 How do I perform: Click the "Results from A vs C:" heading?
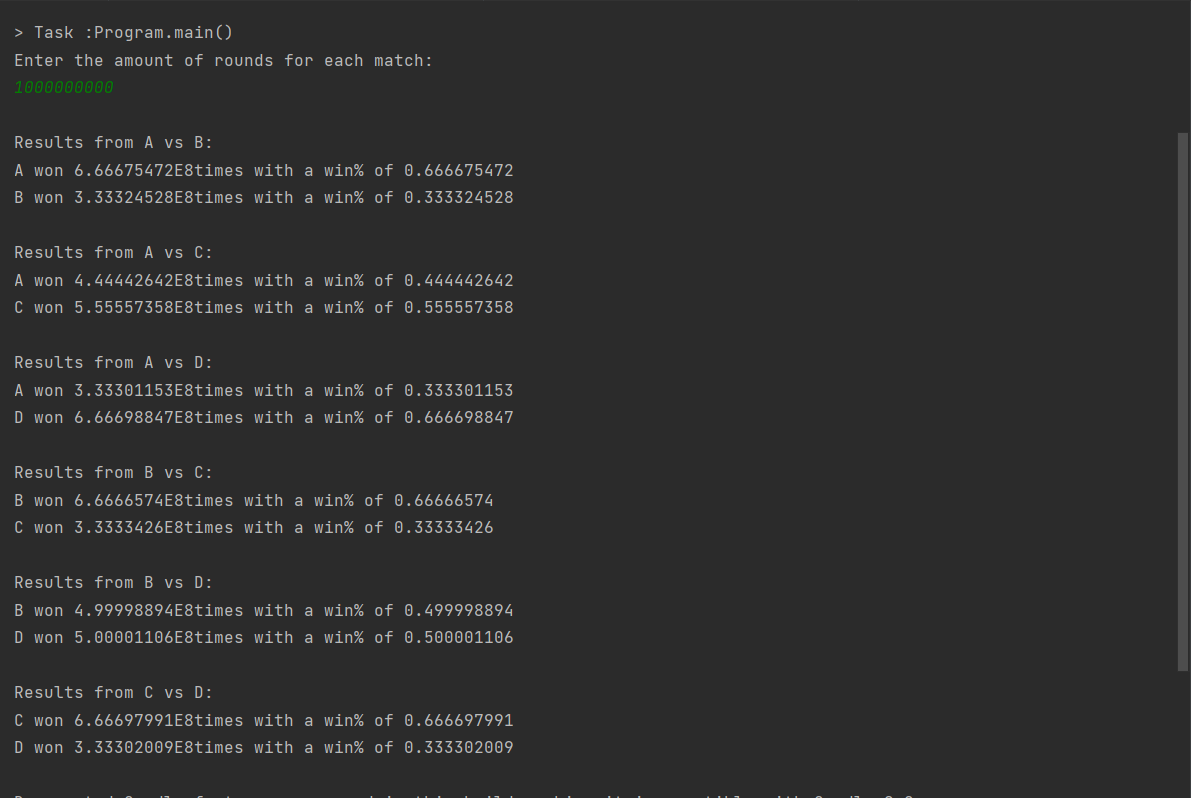point(113,253)
